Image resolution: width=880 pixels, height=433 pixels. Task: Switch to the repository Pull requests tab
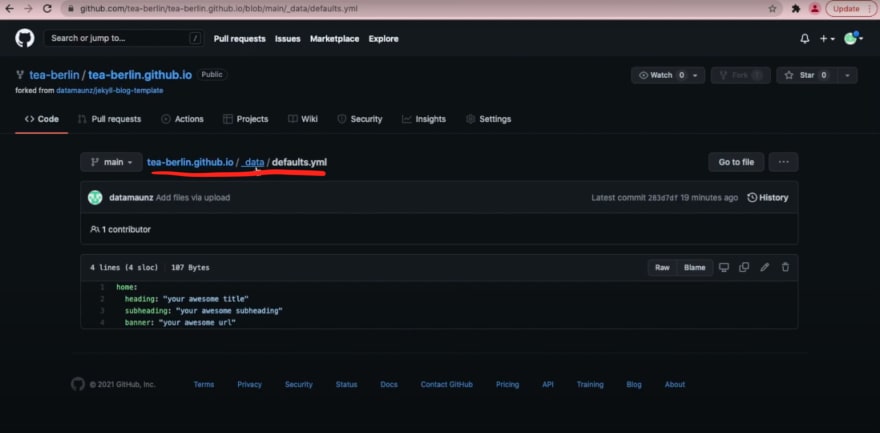pos(109,119)
